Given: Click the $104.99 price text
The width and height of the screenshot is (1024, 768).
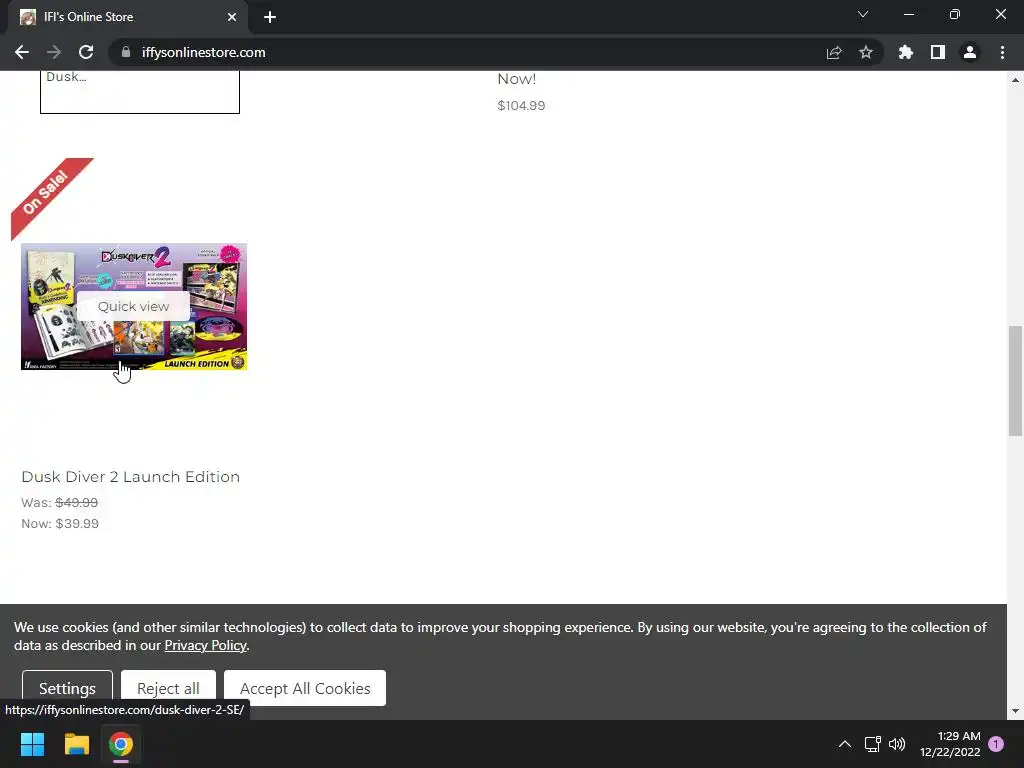Looking at the screenshot, I should (x=521, y=105).
